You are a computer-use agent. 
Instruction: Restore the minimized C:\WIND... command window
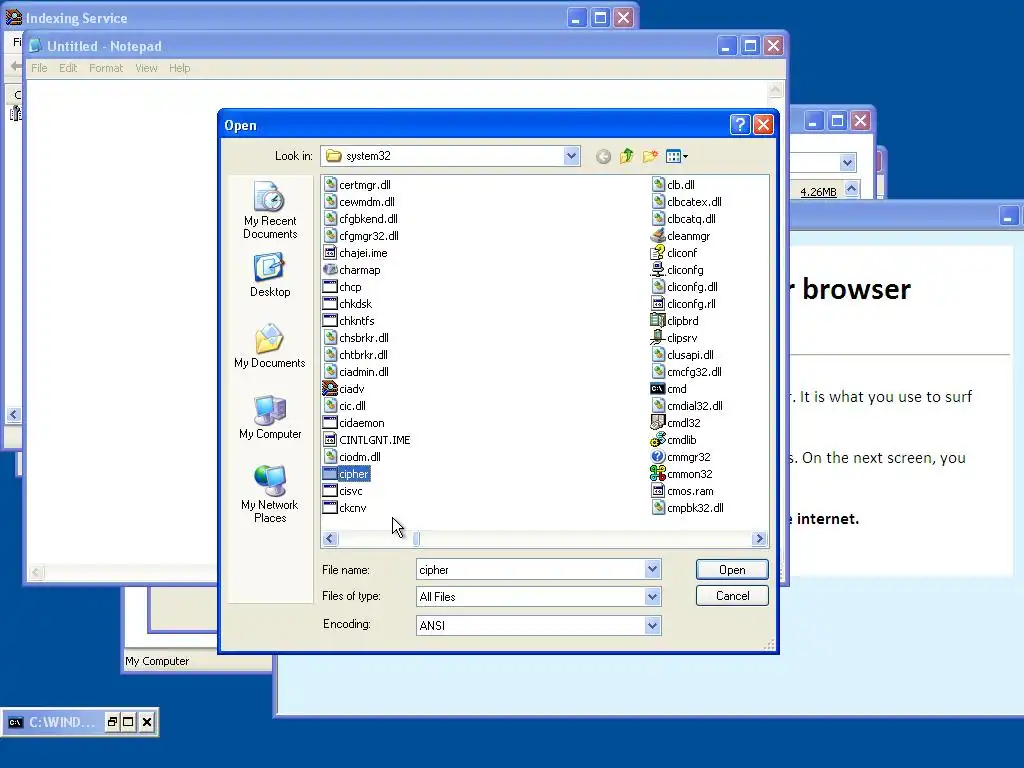(112, 722)
